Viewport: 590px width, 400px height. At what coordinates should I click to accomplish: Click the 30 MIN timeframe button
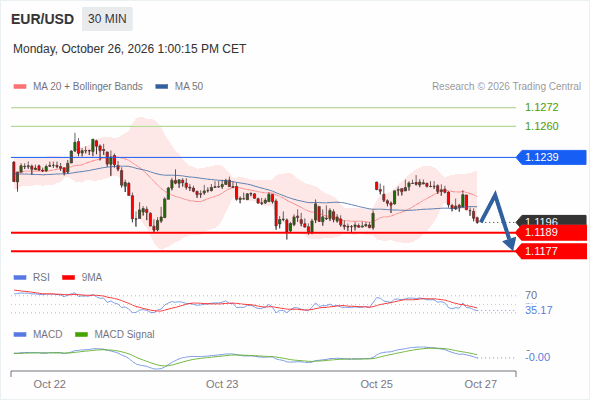click(x=107, y=19)
